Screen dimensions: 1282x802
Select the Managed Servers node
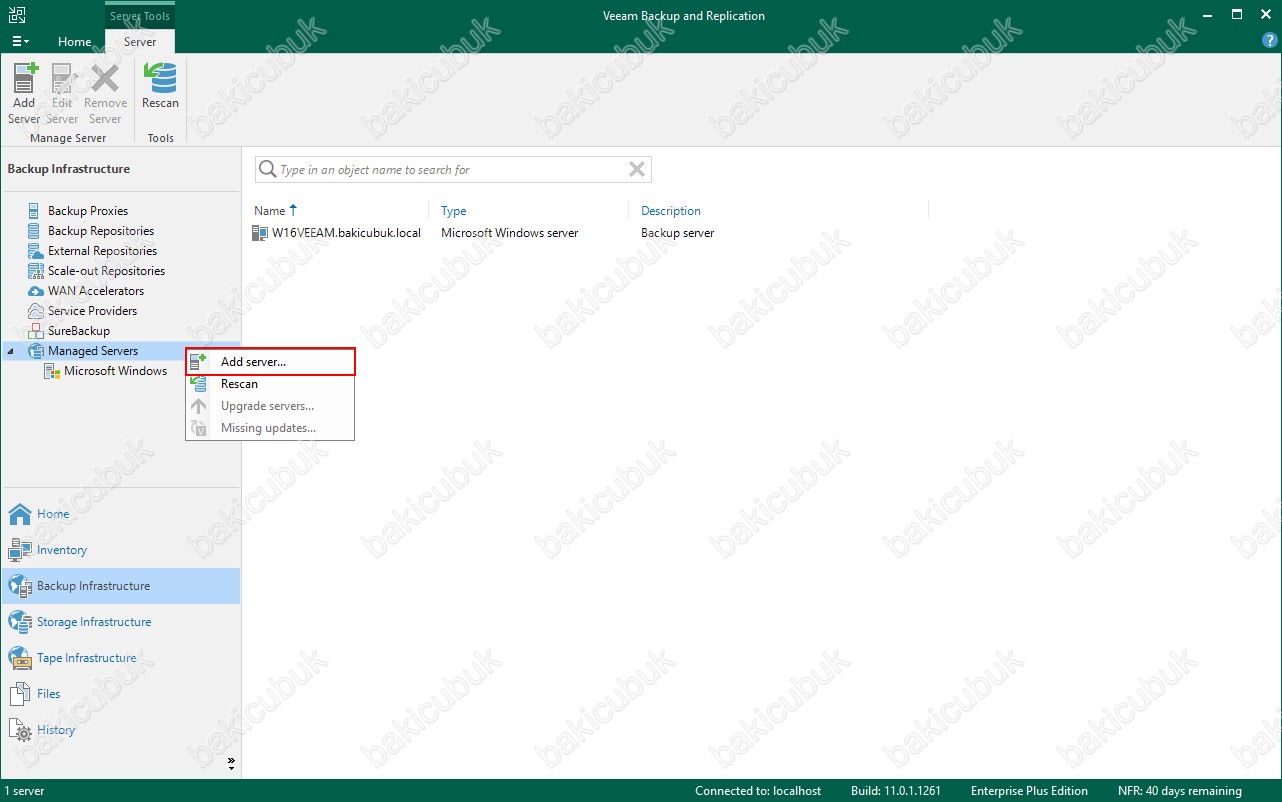pos(93,351)
